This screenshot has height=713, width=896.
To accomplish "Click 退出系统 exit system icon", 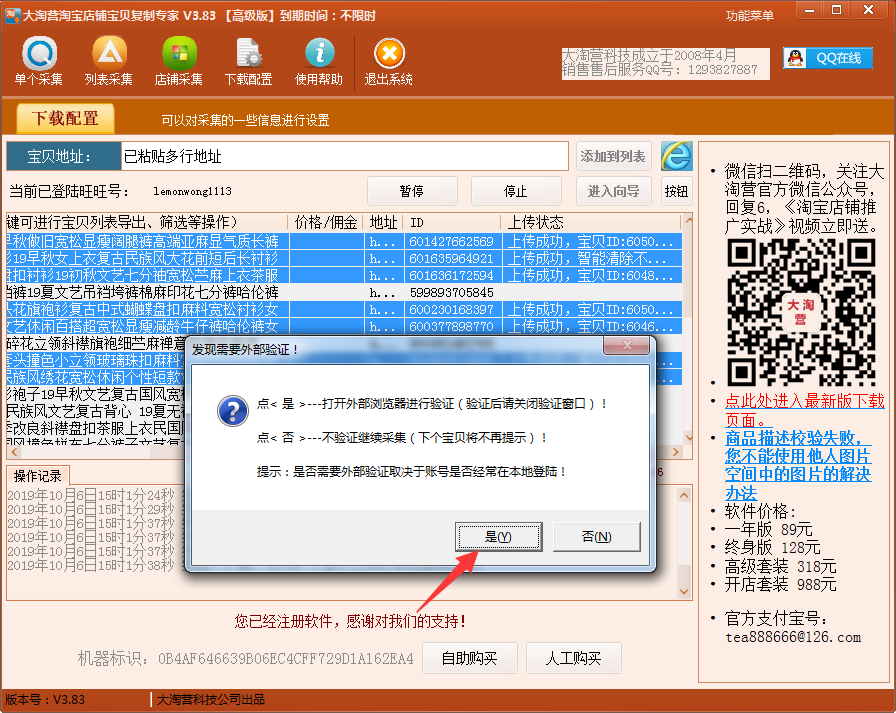I will (389, 61).
